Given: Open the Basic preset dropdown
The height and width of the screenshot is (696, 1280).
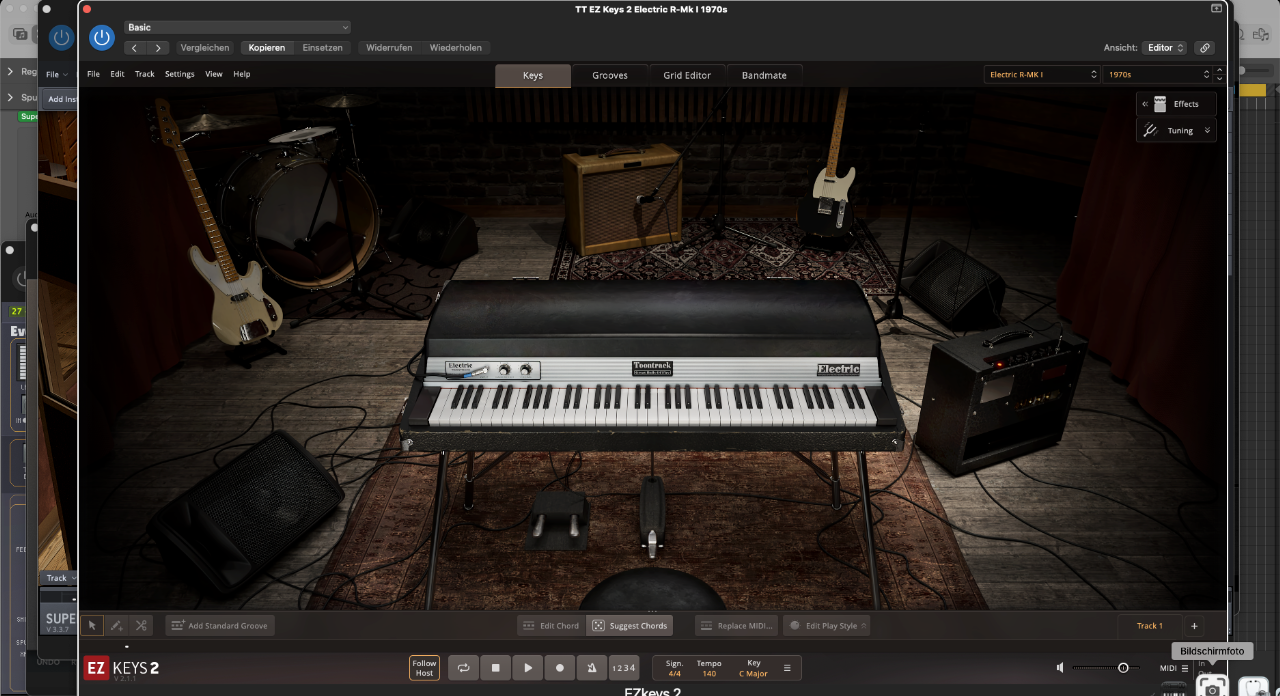Looking at the screenshot, I should [237, 27].
